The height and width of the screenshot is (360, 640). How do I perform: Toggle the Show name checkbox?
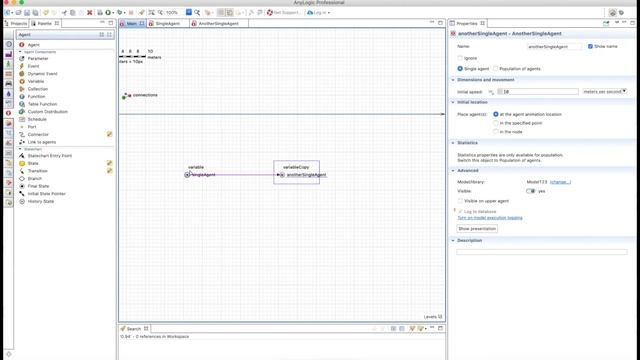590,47
